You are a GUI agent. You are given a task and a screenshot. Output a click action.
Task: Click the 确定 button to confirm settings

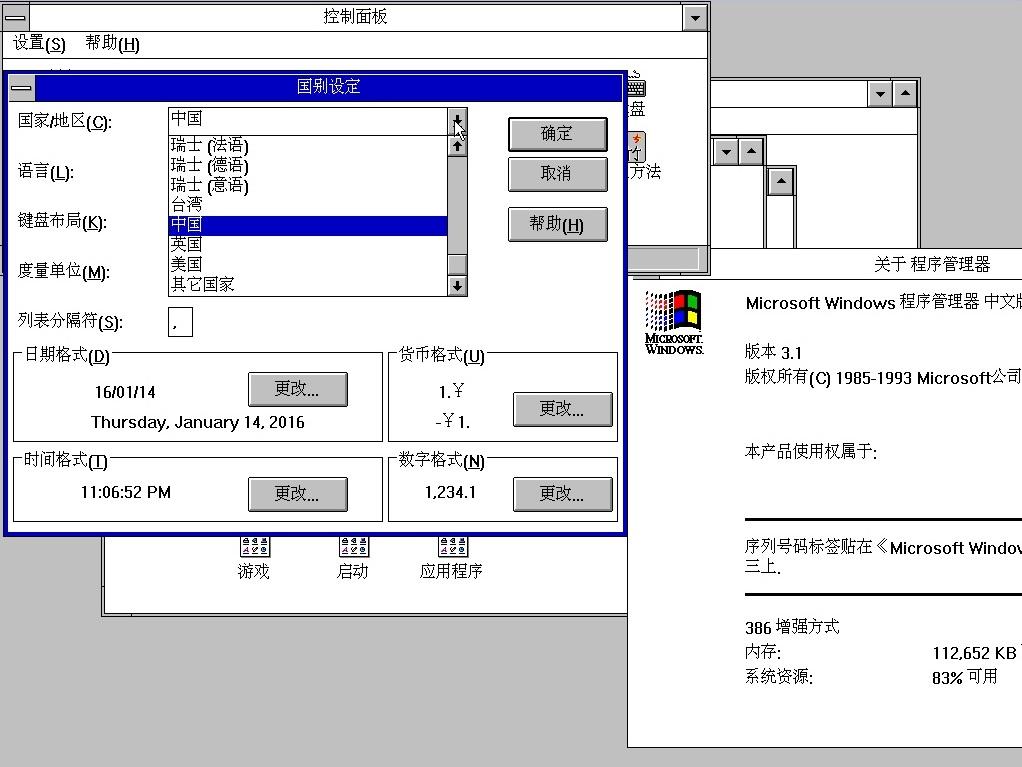click(x=557, y=135)
